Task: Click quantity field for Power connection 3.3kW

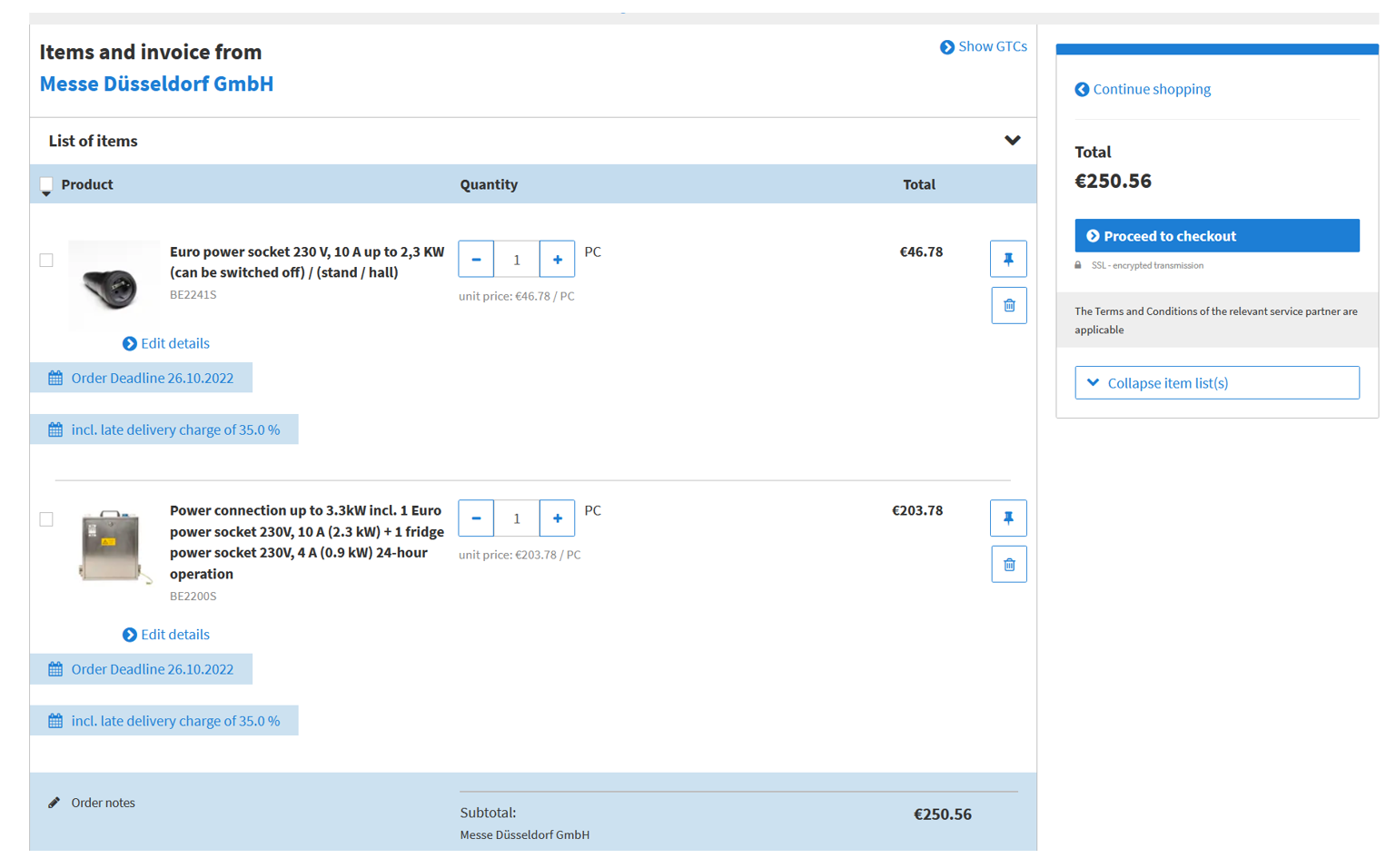Action: tap(517, 518)
